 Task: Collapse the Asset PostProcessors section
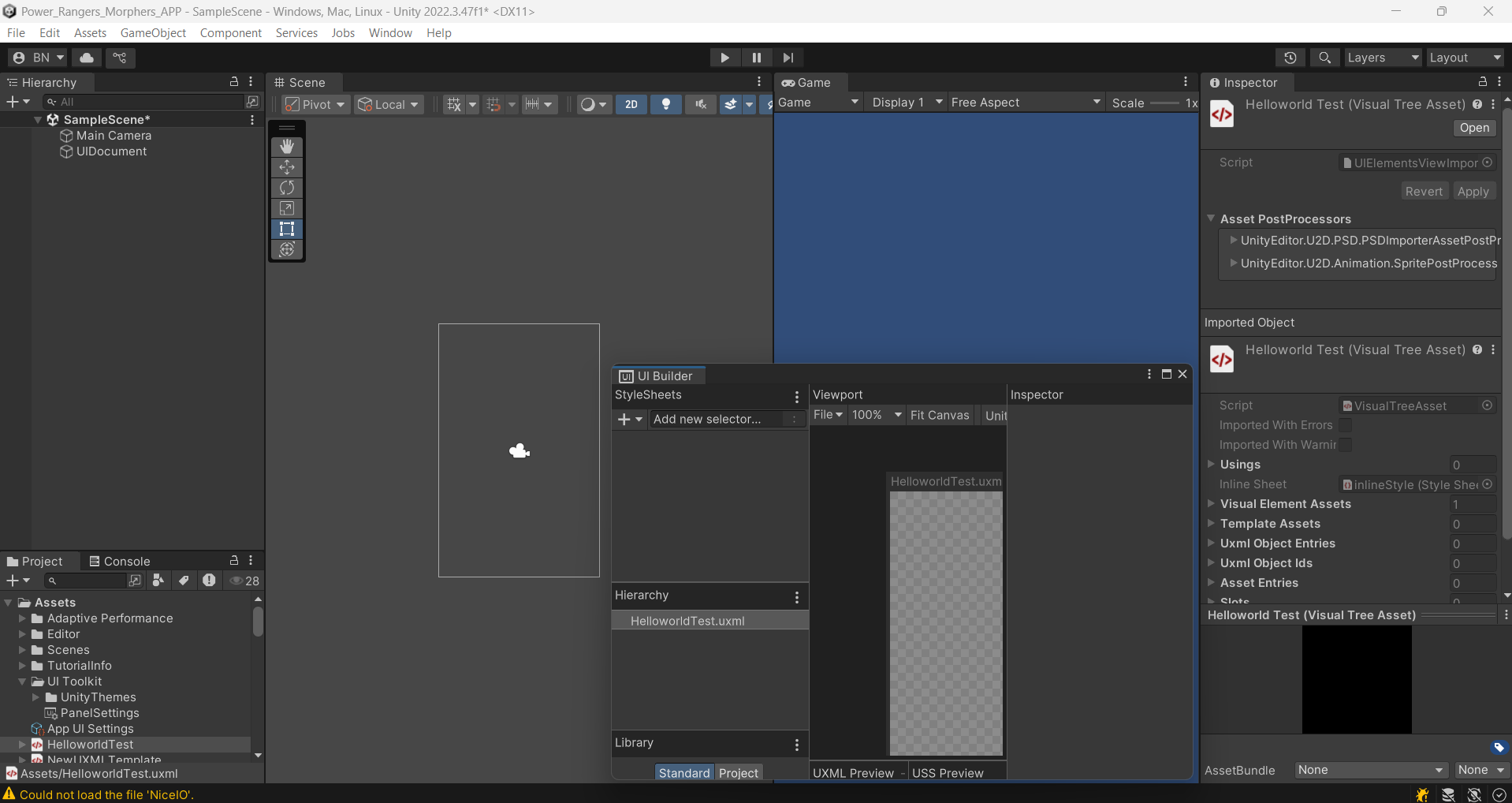1212,219
